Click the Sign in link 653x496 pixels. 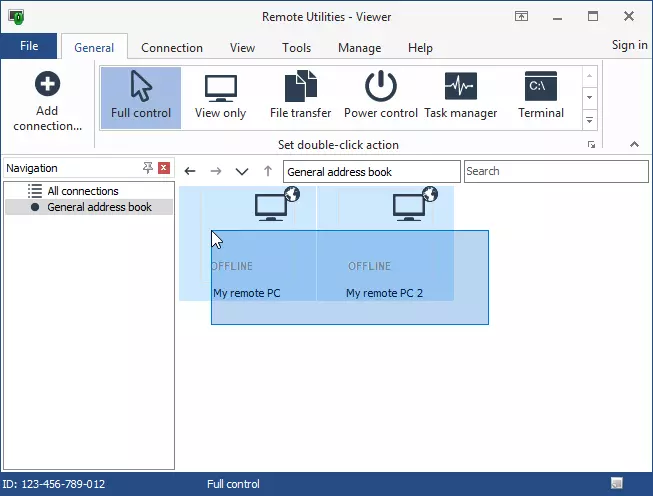point(629,45)
